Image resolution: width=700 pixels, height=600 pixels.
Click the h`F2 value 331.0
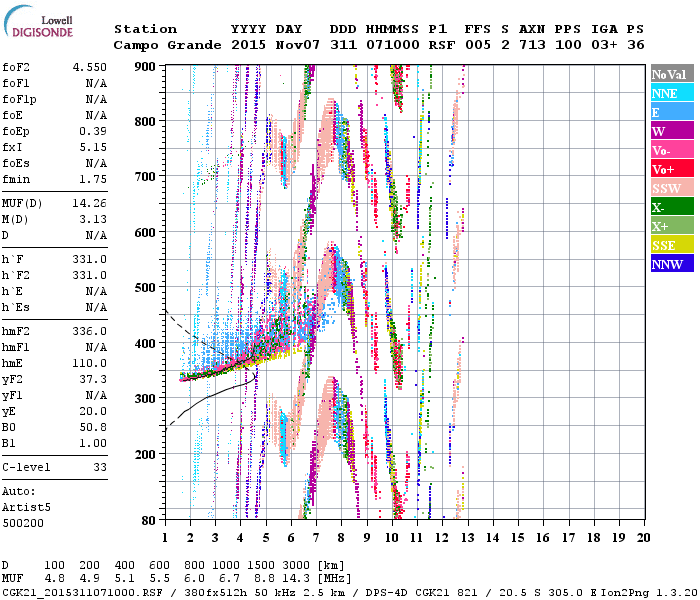[90, 275]
